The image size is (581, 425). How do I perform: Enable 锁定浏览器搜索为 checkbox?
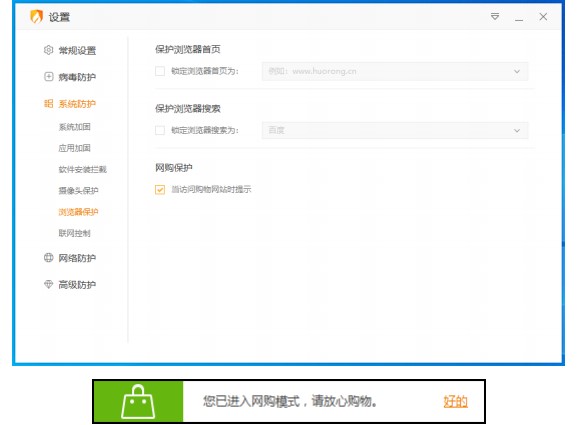[x=160, y=130]
